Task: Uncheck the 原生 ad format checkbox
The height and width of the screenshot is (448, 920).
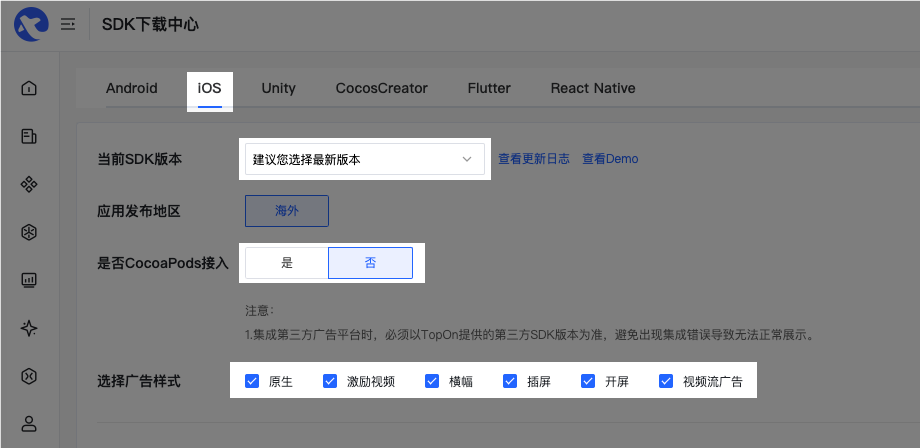Action: click(x=252, y=381)
